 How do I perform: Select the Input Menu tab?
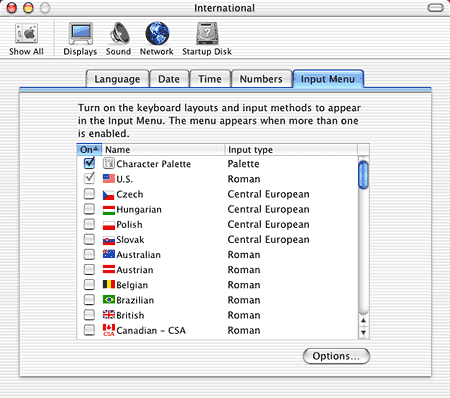[328, 79]
